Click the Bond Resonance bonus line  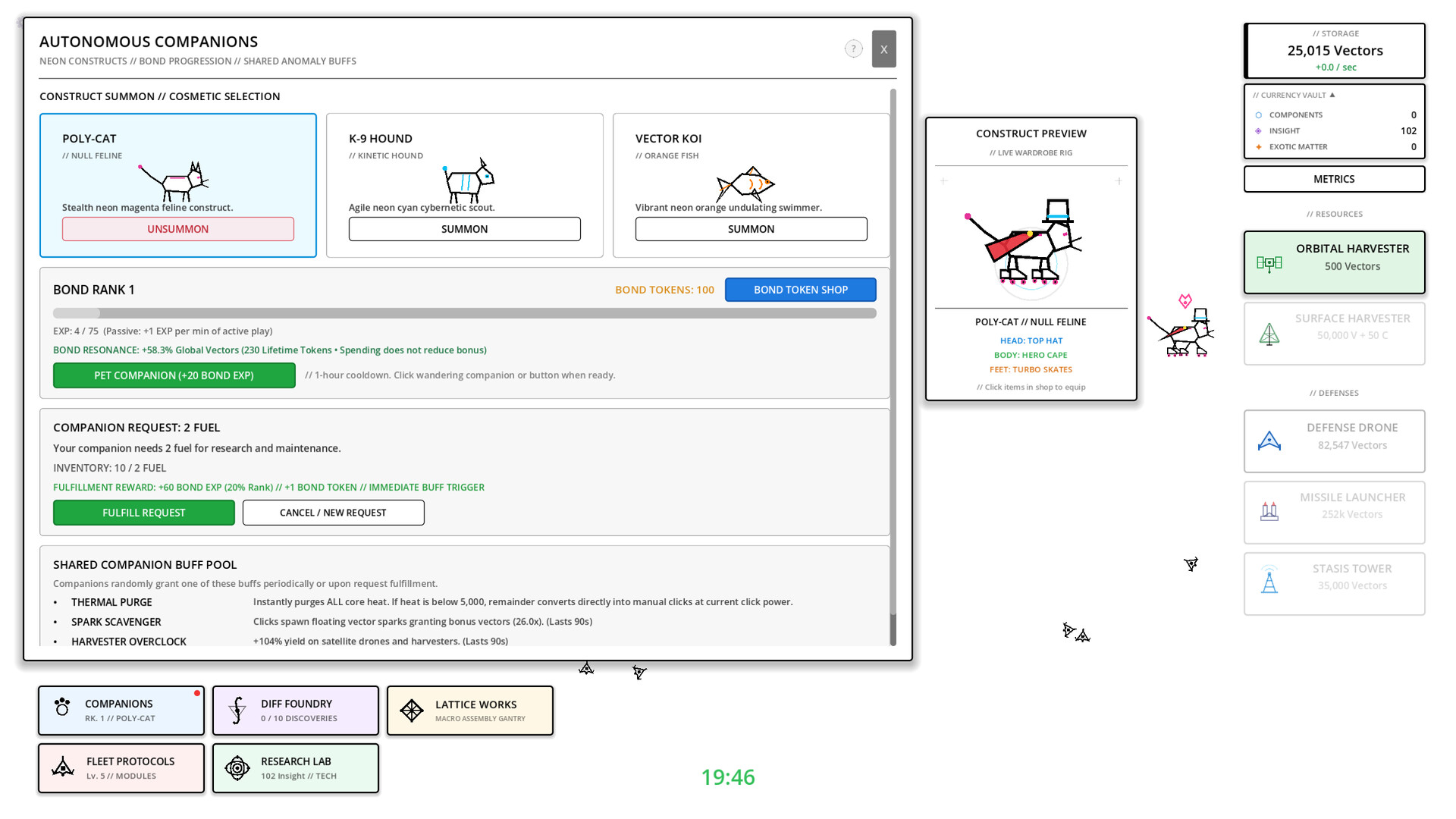[270, 350]
